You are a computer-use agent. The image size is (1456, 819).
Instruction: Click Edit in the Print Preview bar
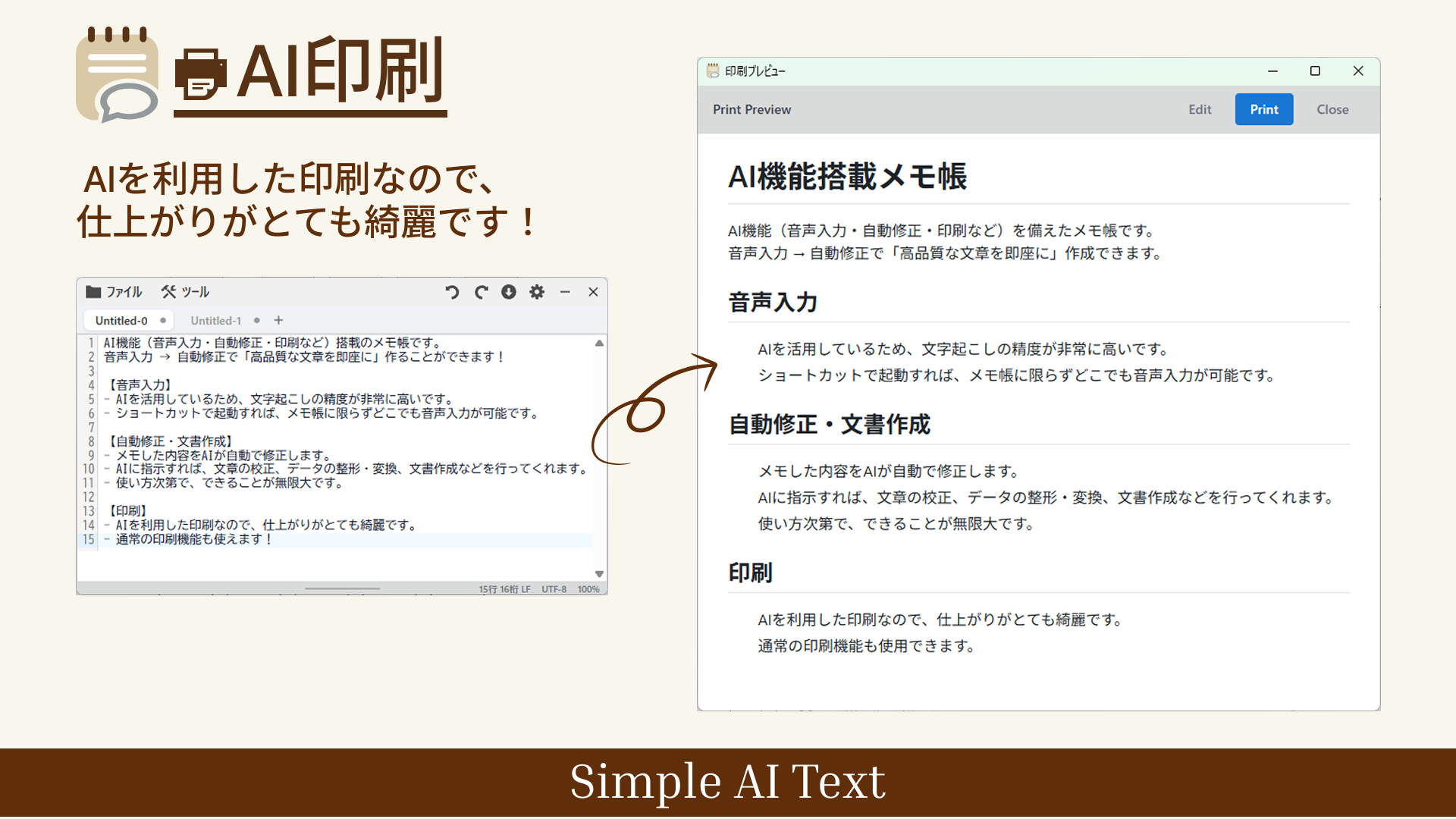point(1200,109)
